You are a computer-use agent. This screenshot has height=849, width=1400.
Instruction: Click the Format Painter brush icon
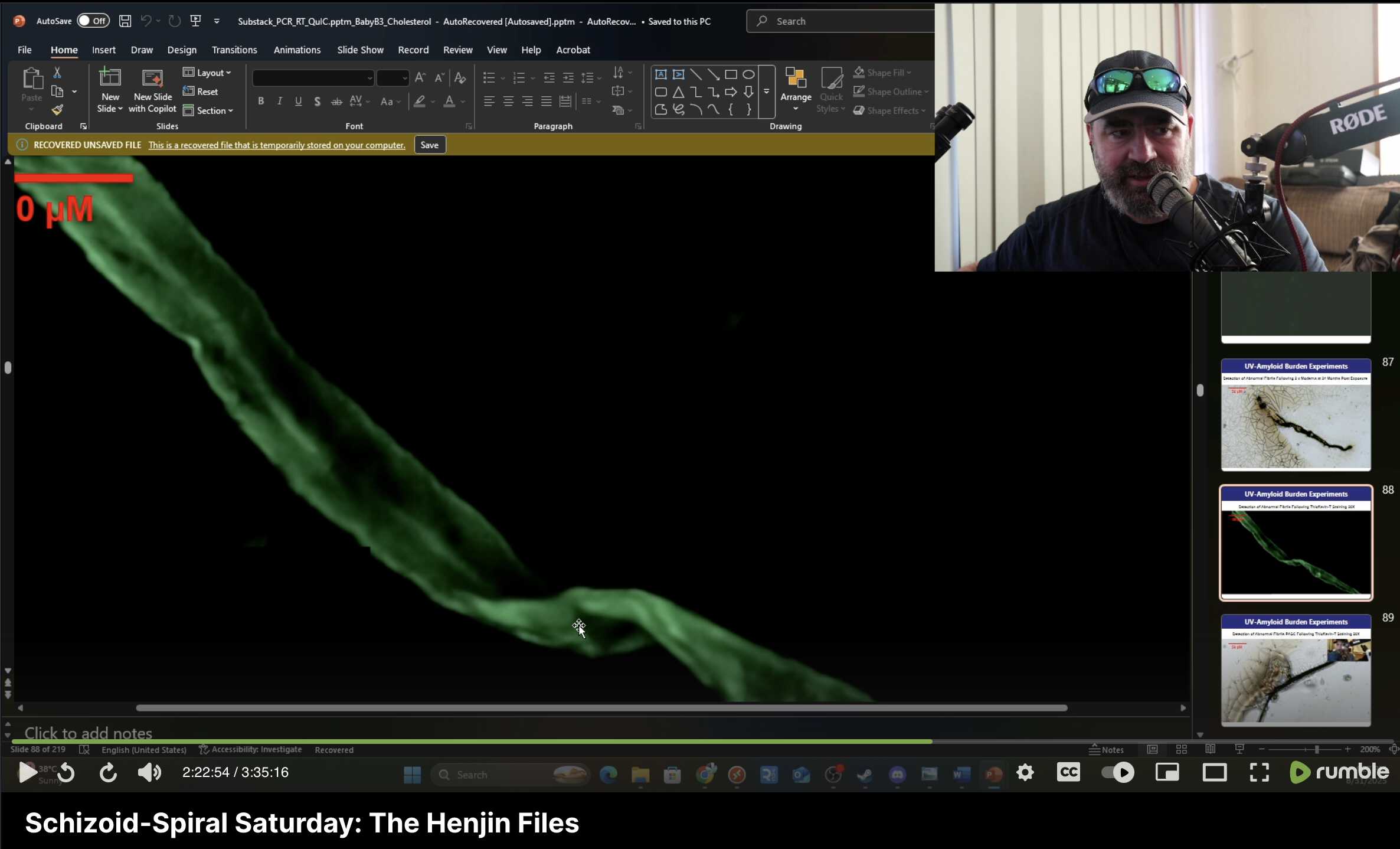click(57, 110)
